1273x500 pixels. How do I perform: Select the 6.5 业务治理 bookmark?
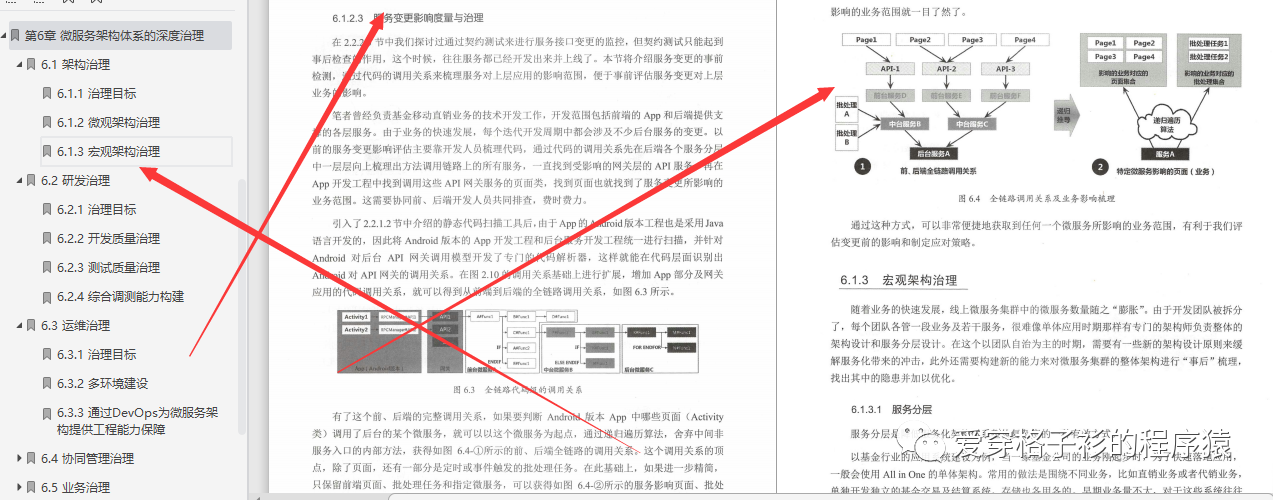[76, 488]
